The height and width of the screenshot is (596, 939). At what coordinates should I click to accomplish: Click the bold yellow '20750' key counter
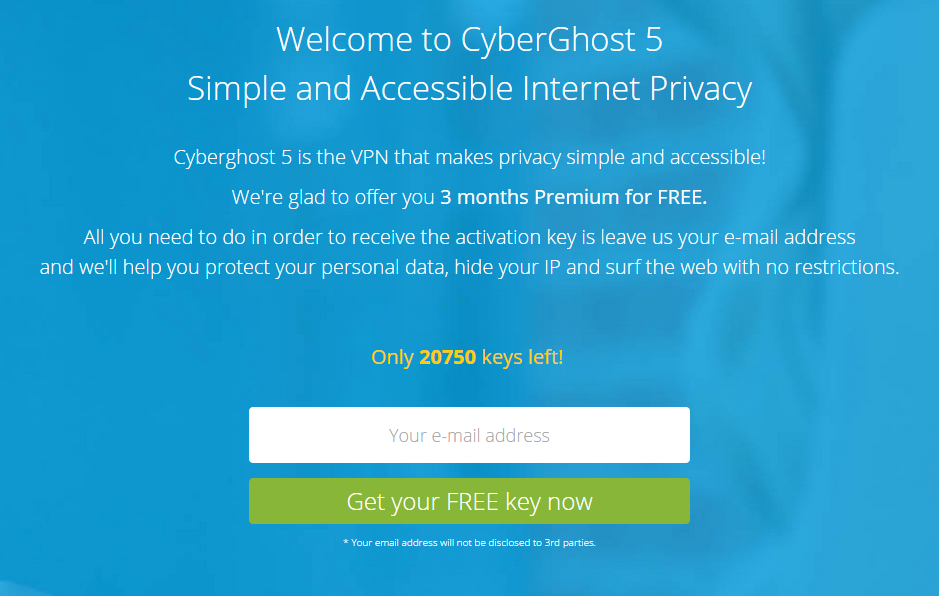pos(447,357)
